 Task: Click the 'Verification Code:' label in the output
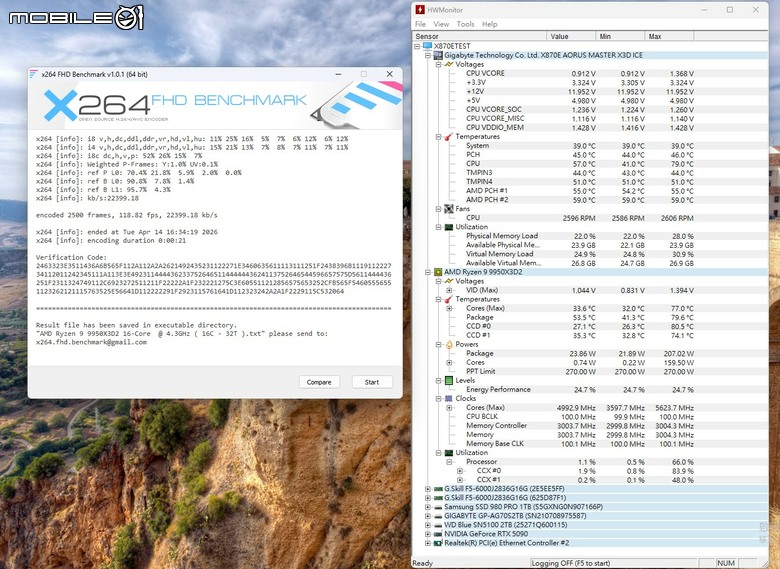[x=71, y=257]
